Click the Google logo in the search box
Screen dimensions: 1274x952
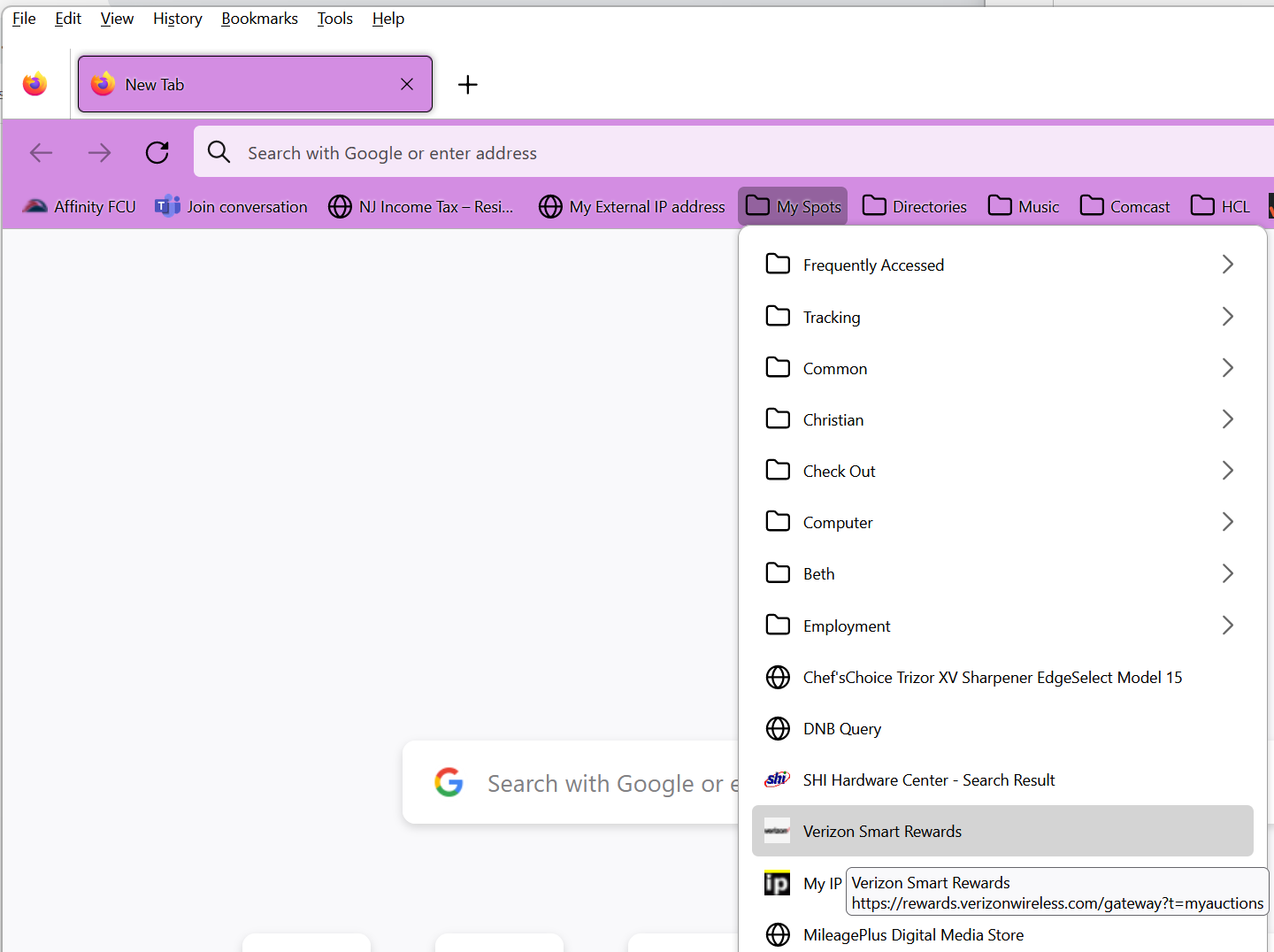tap(449, 782)
